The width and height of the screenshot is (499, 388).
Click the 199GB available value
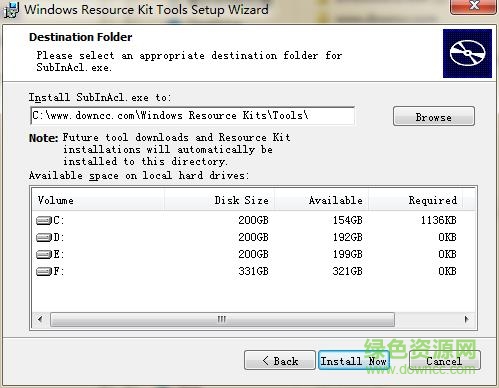(347, 254)
